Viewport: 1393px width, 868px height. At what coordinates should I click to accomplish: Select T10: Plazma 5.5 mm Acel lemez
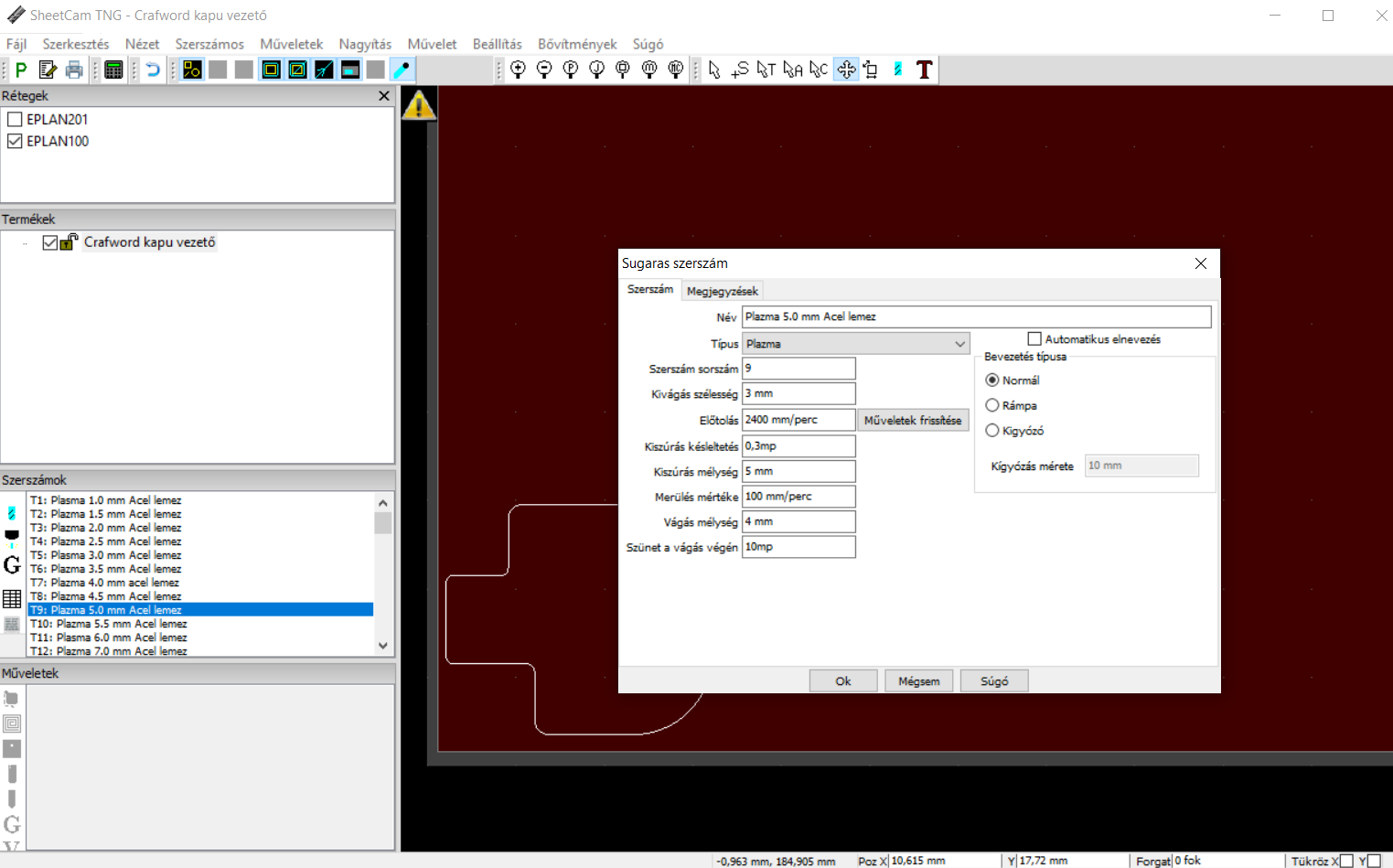click(x=200, y=624)
